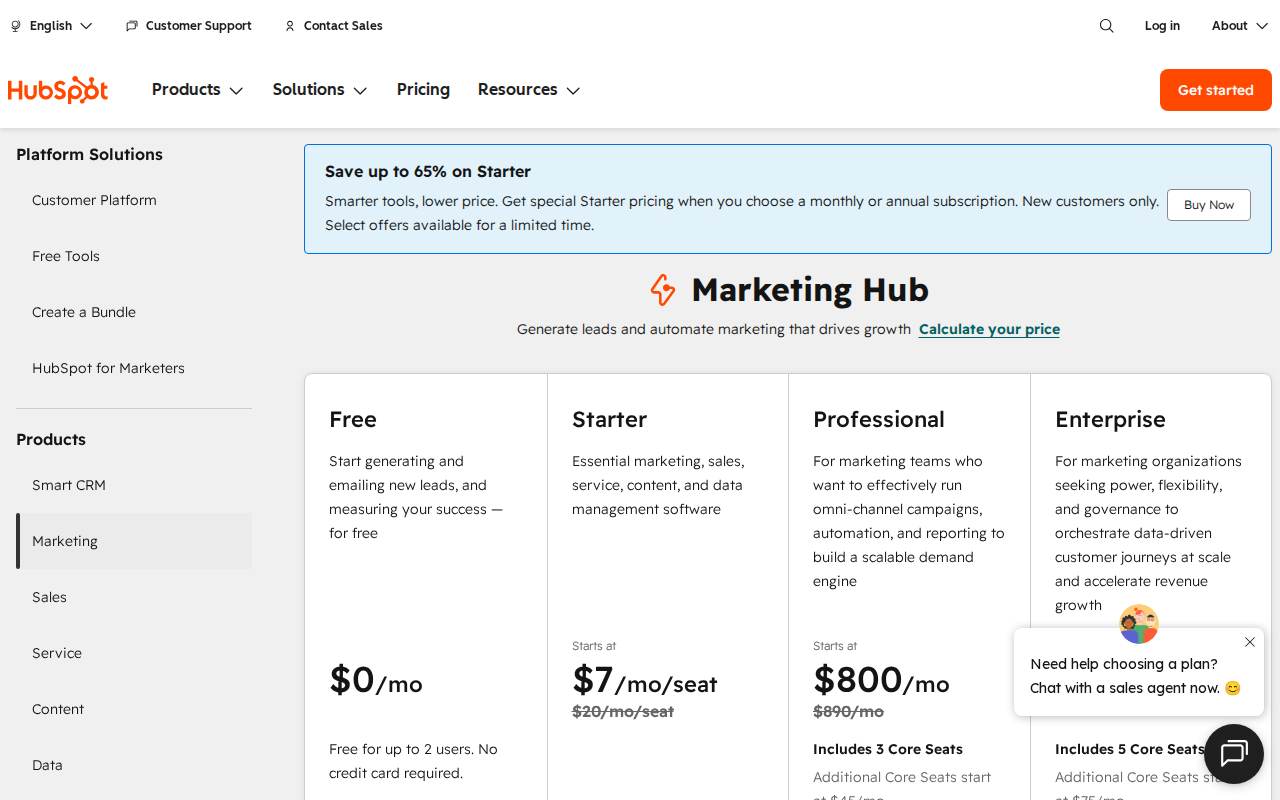Click the $800/mo price
The width and height of the screenshot is (1280, 800).
coord(881,680)
